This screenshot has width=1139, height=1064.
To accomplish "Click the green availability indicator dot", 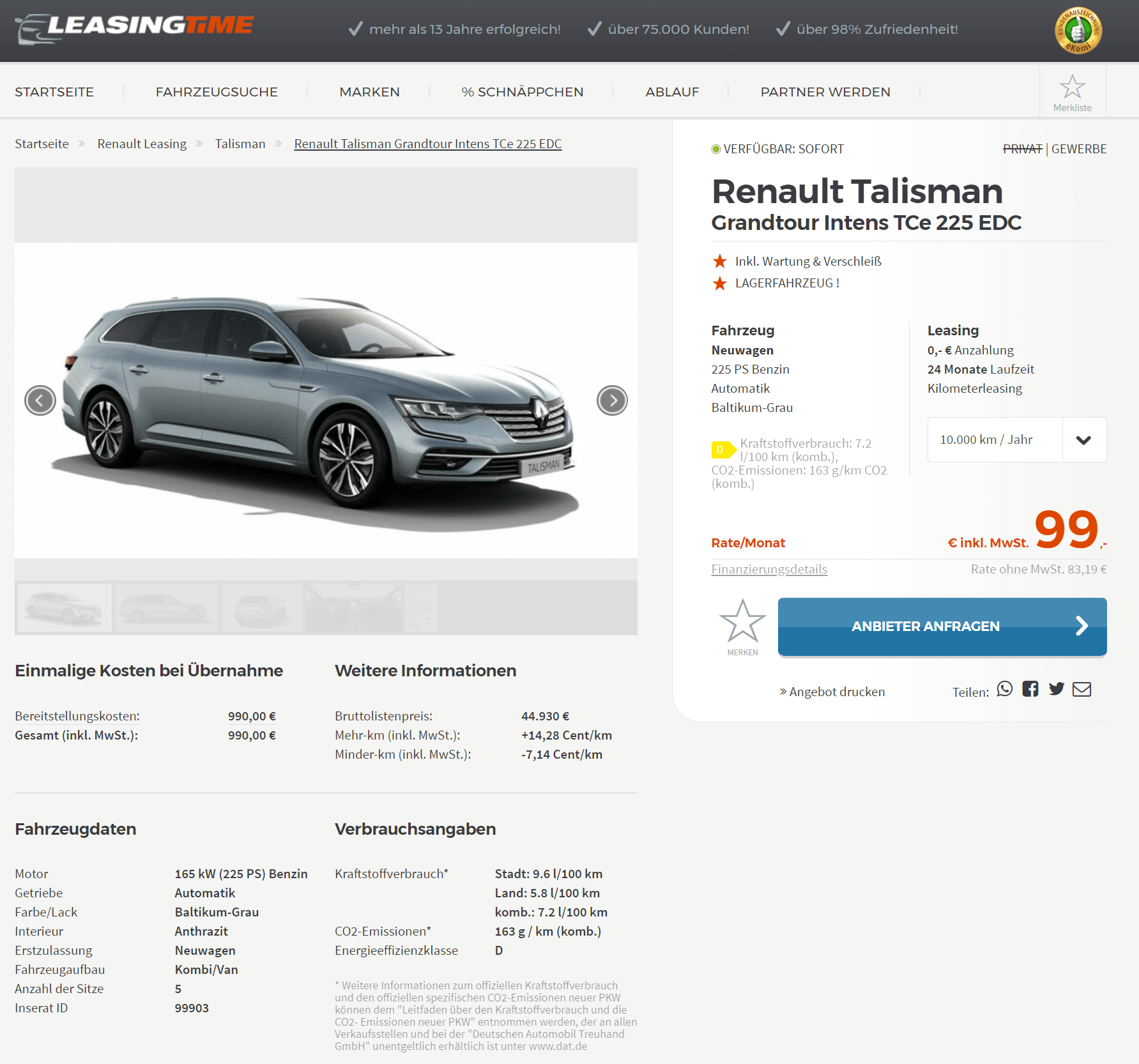I will coord(715,149).
